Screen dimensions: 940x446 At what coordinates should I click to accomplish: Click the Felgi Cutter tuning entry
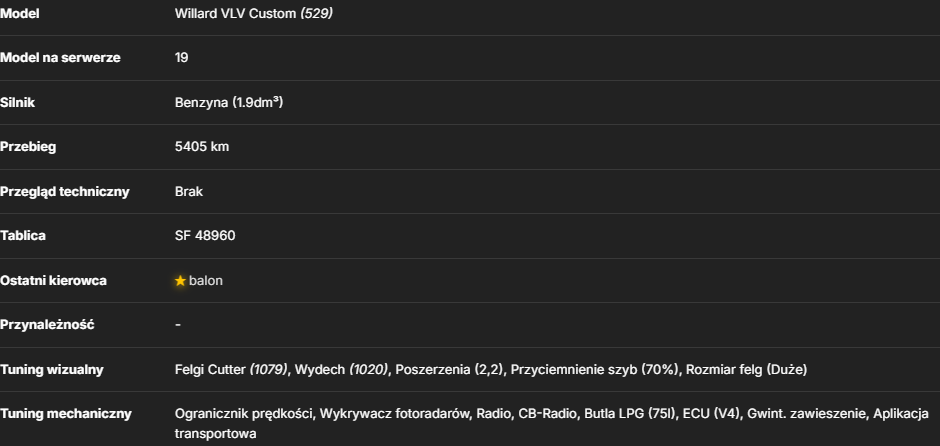pyautogui.click(x=231, y=369)
